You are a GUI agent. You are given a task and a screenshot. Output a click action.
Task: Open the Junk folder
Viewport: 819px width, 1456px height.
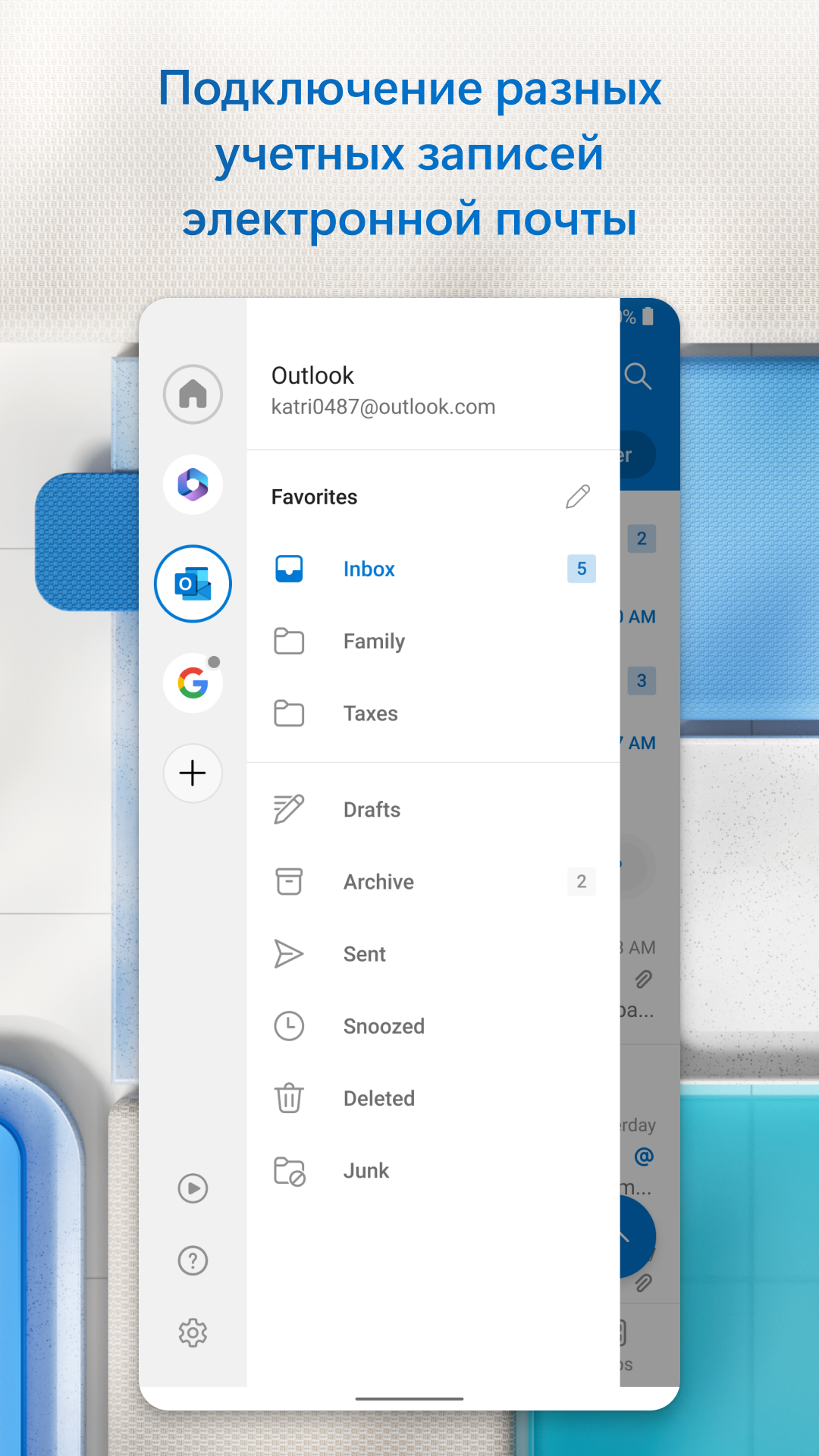coord(434,1171)
